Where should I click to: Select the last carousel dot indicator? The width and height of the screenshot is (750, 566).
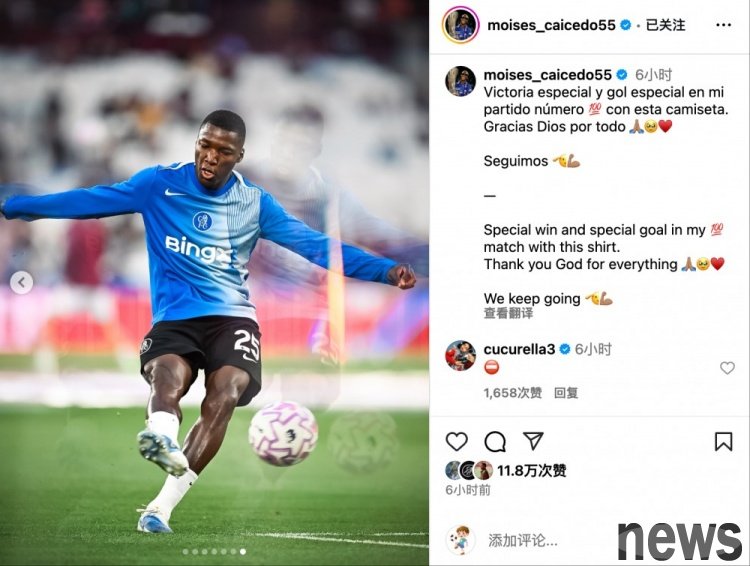243,552
